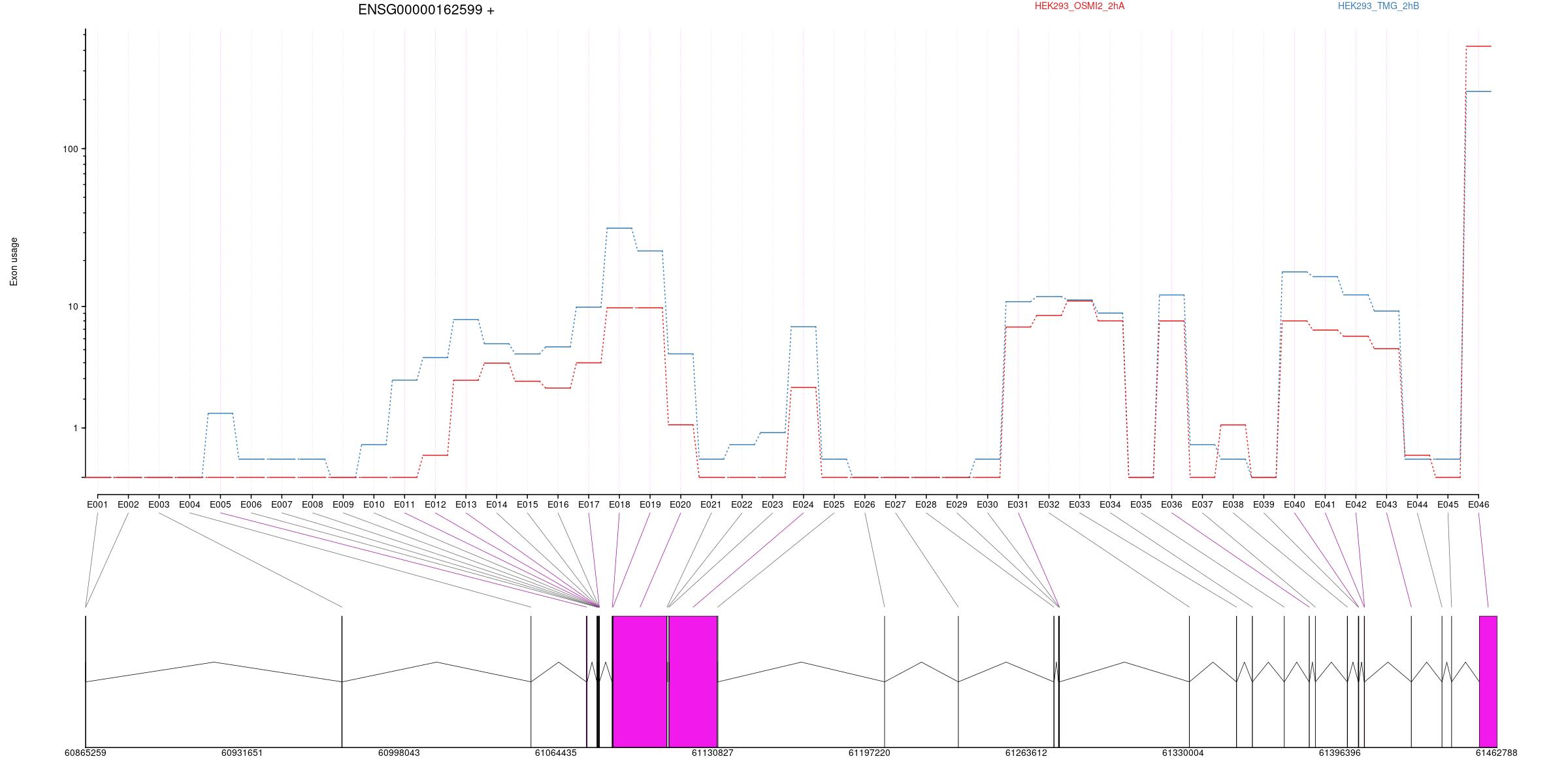Select exon label E042

[1356, 504]
